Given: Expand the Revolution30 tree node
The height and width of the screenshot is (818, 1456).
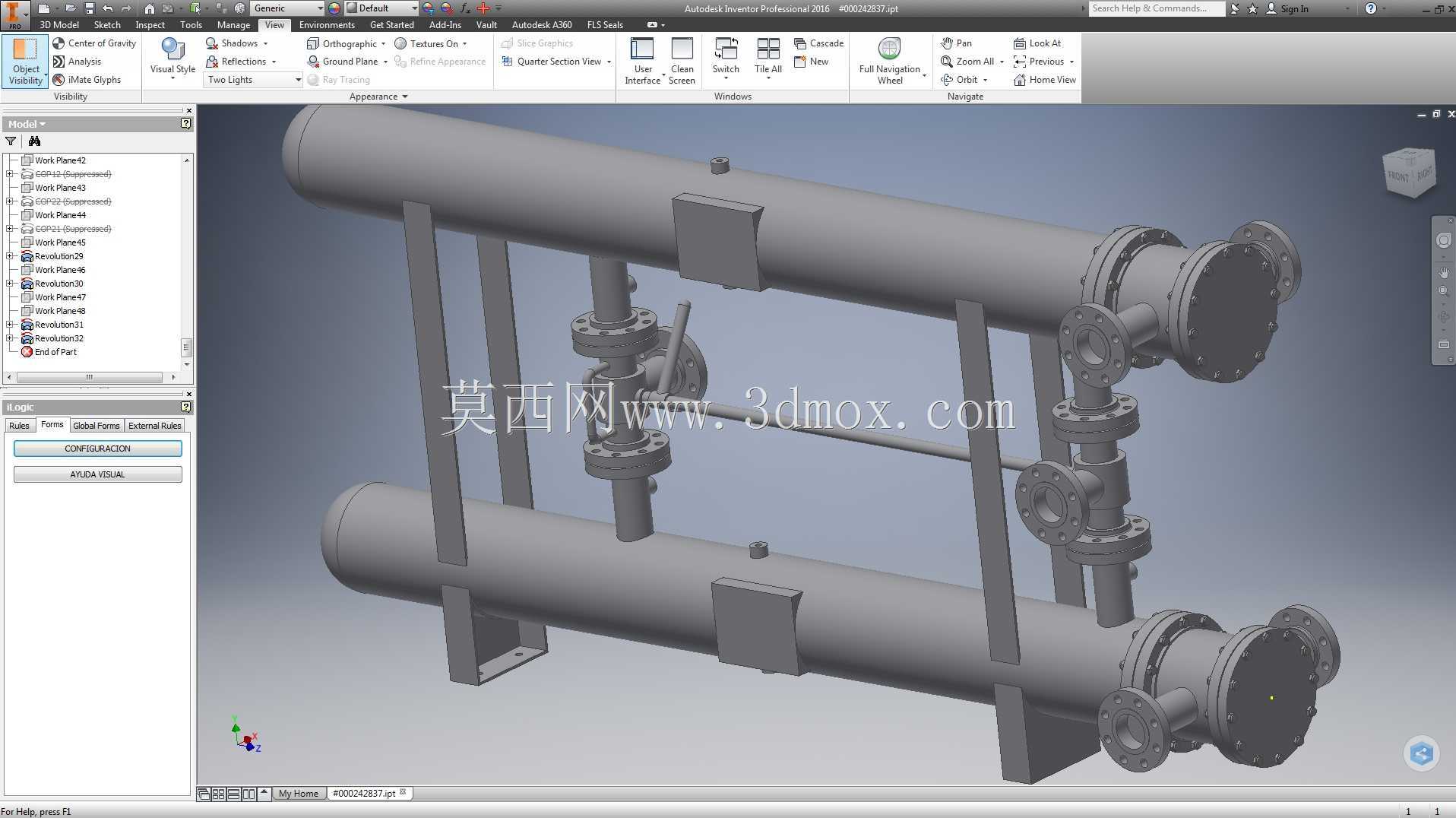Looking at the screenshot, I should coord(10,284).
